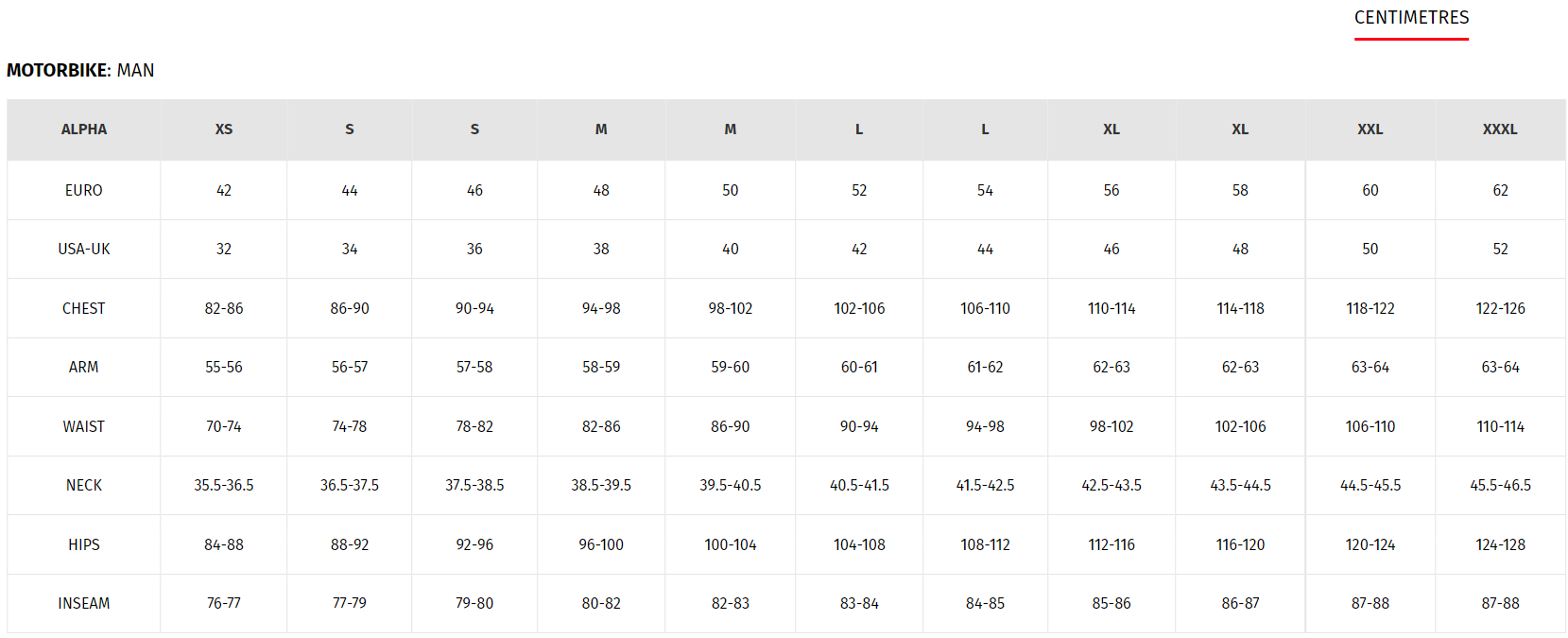Click inseam value 76-77
Viewport: 1568px width, 638px height.
[x=224, y=603]
